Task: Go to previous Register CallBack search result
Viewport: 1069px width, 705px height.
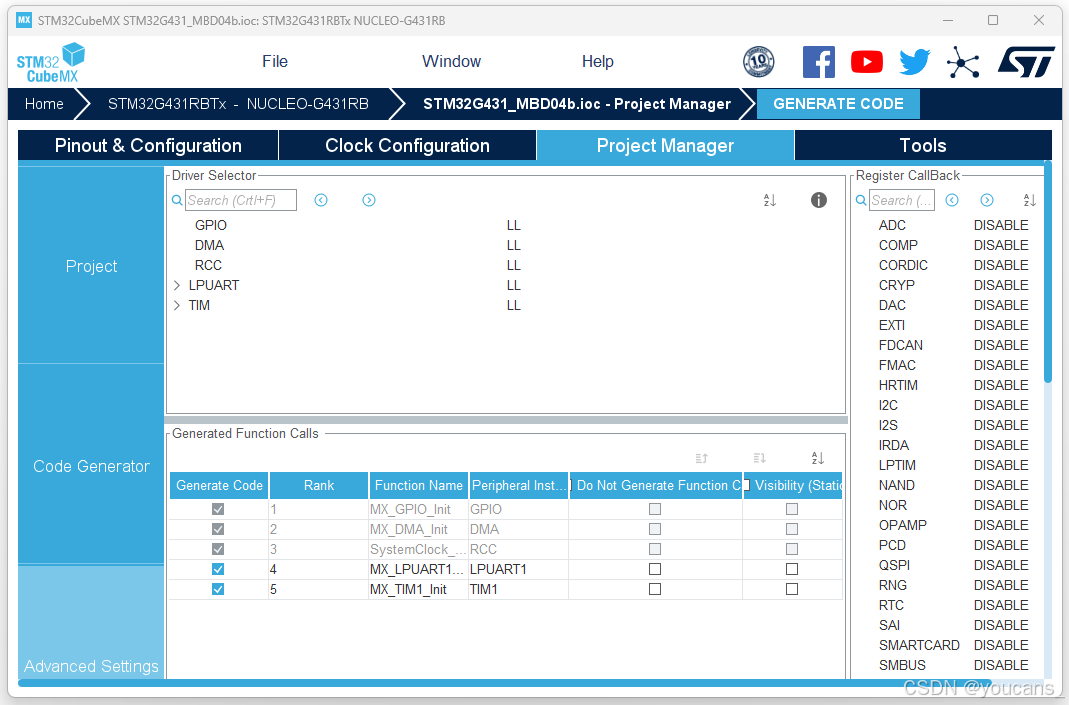Action: pyautogui.click(x=952, y=200)
